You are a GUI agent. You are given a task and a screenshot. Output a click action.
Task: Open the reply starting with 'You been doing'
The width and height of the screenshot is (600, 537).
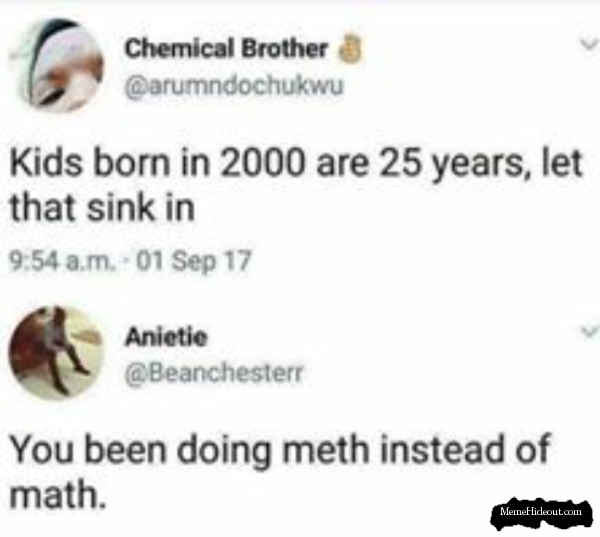point(279,472)
